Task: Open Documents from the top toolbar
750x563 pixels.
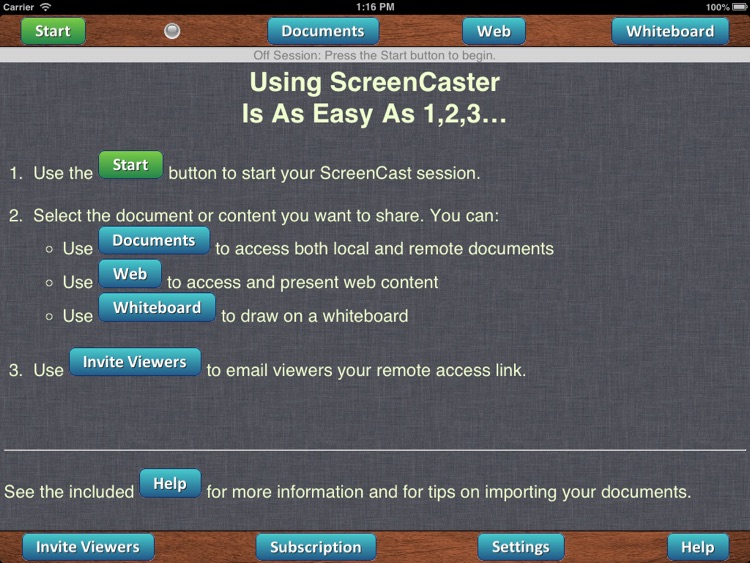Action: 323,31
